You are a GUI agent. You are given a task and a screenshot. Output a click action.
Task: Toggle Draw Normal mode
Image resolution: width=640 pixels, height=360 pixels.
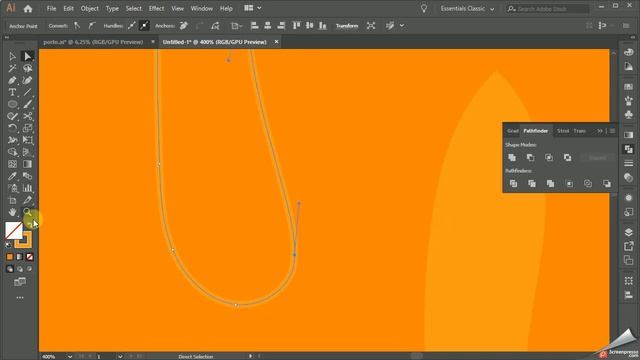[10, 269]
